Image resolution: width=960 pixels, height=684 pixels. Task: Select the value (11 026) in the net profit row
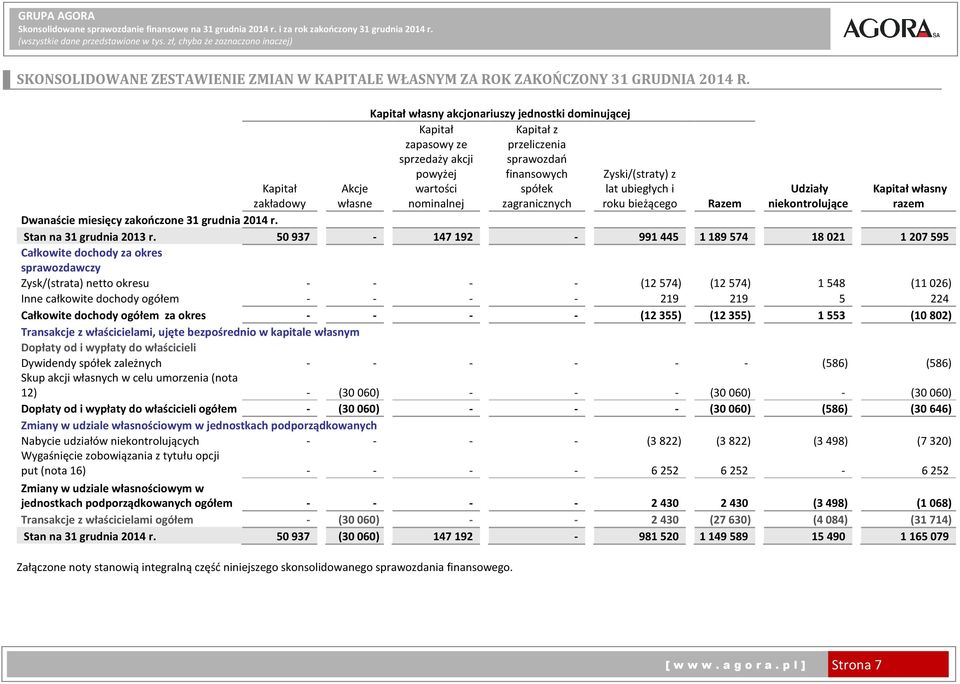(x=931, y=283)
